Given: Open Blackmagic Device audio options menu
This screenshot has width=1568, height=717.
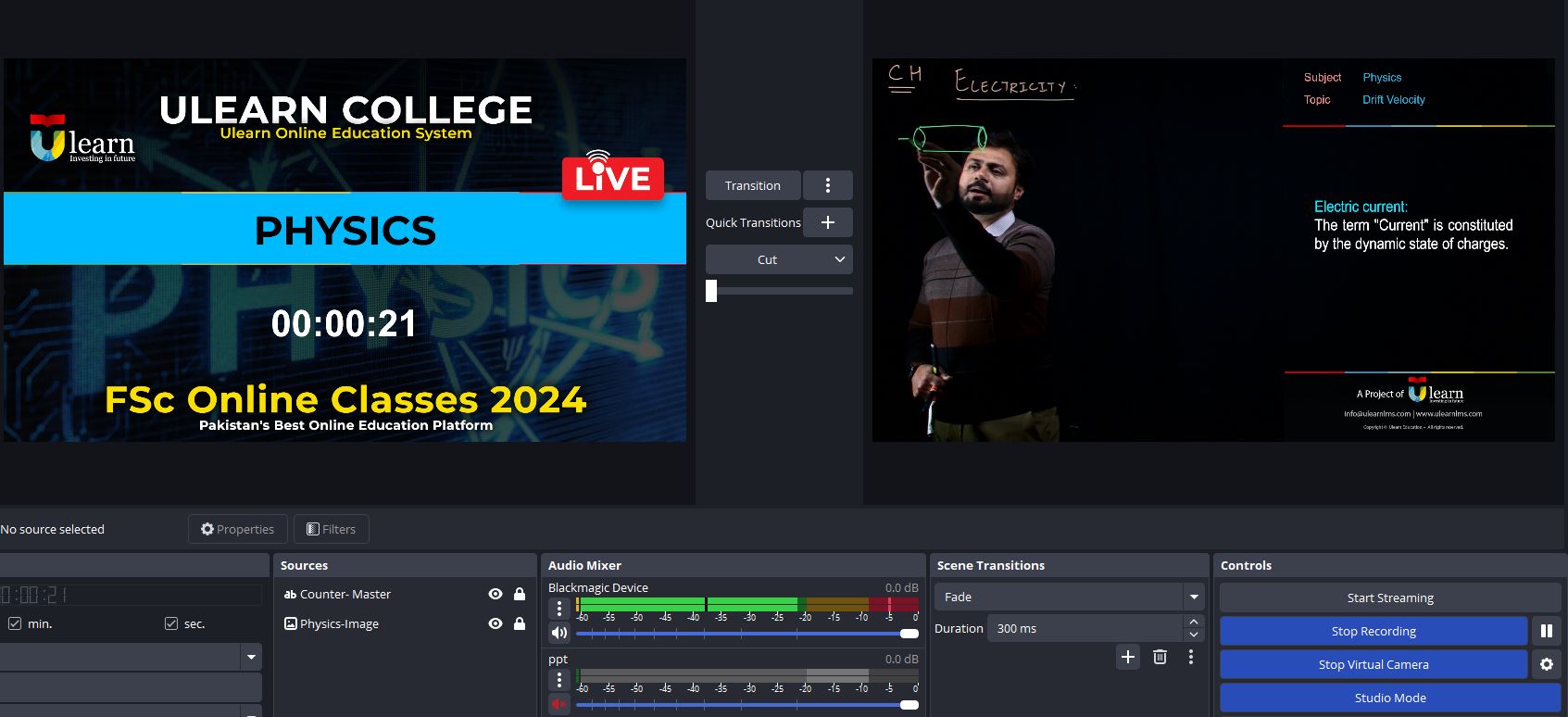Looking at the screenshot, I should pos(558,609).
